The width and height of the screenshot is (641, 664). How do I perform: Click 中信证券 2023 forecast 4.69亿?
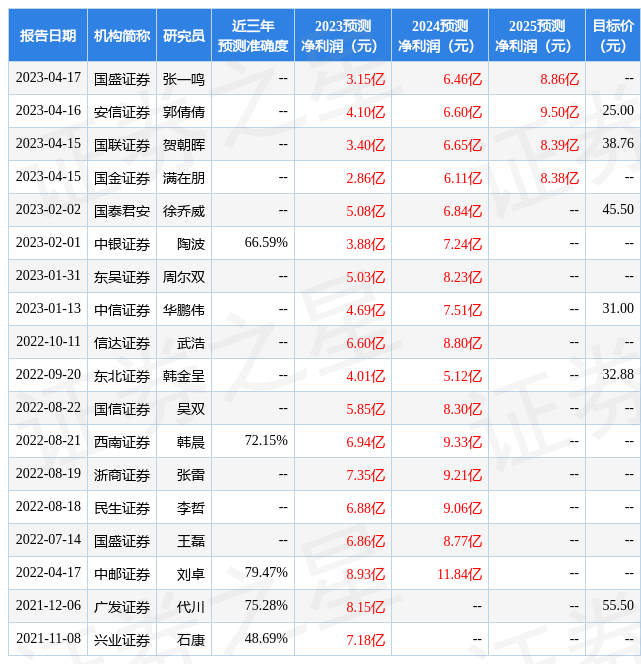pos(365,310)
